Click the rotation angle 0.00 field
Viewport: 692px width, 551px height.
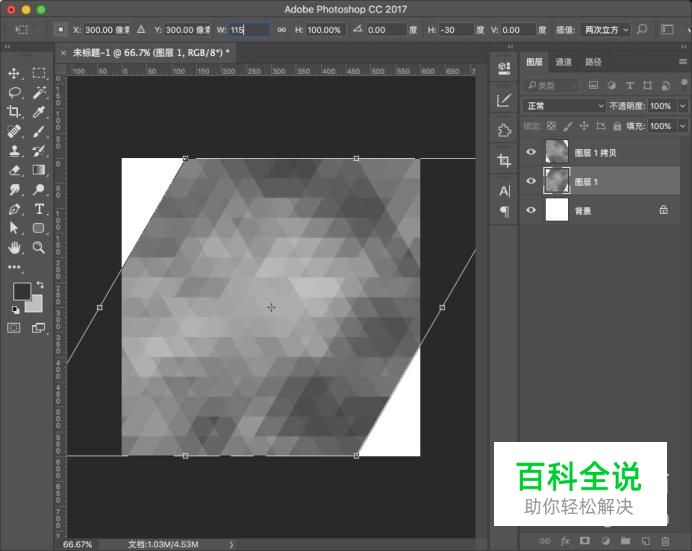386,30
